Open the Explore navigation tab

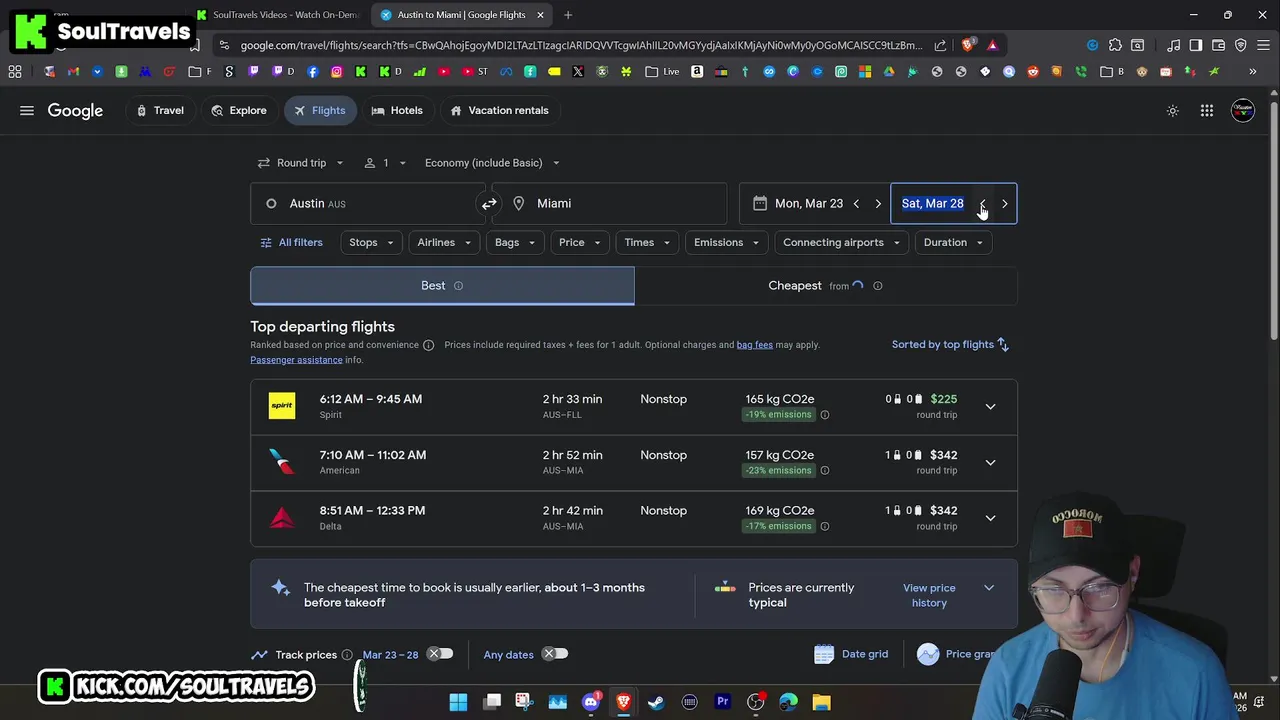[239, 111]
